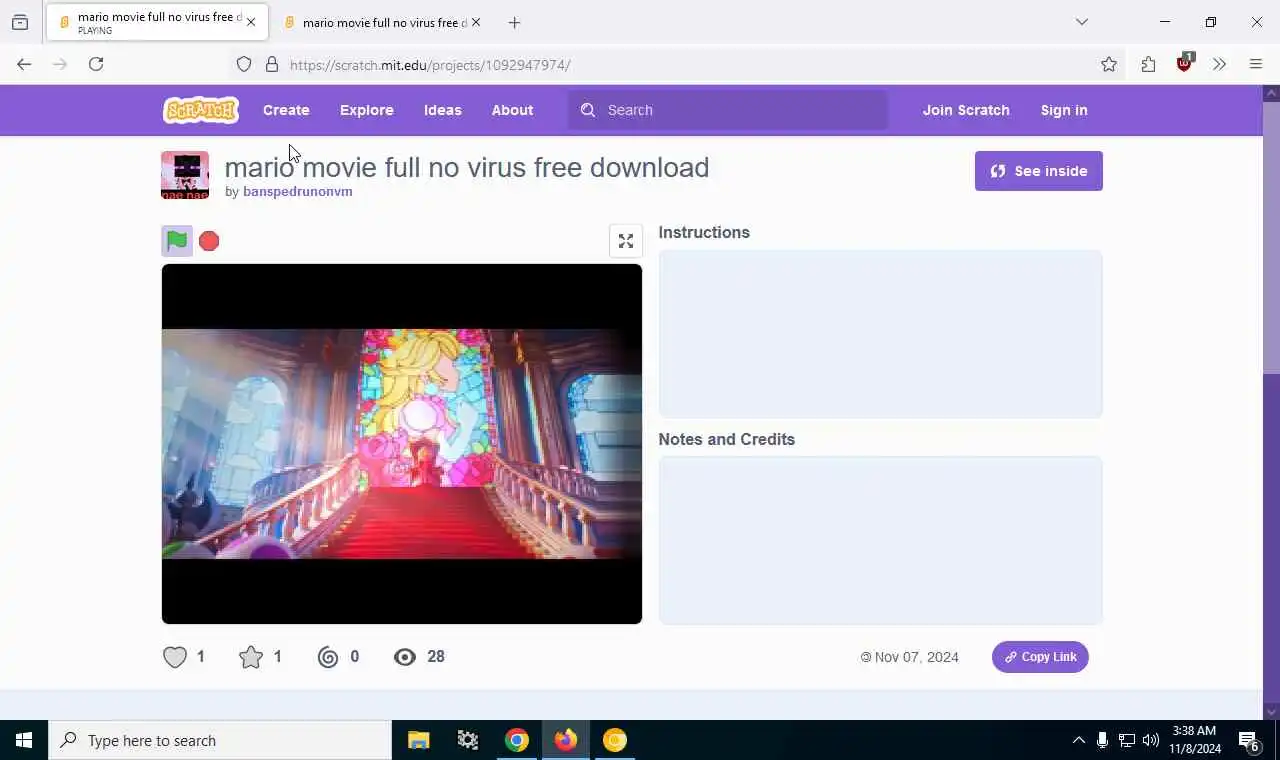The image size is (1280, 760).
Task: Enter full screen mode for the project player
Action: point(626,241)
